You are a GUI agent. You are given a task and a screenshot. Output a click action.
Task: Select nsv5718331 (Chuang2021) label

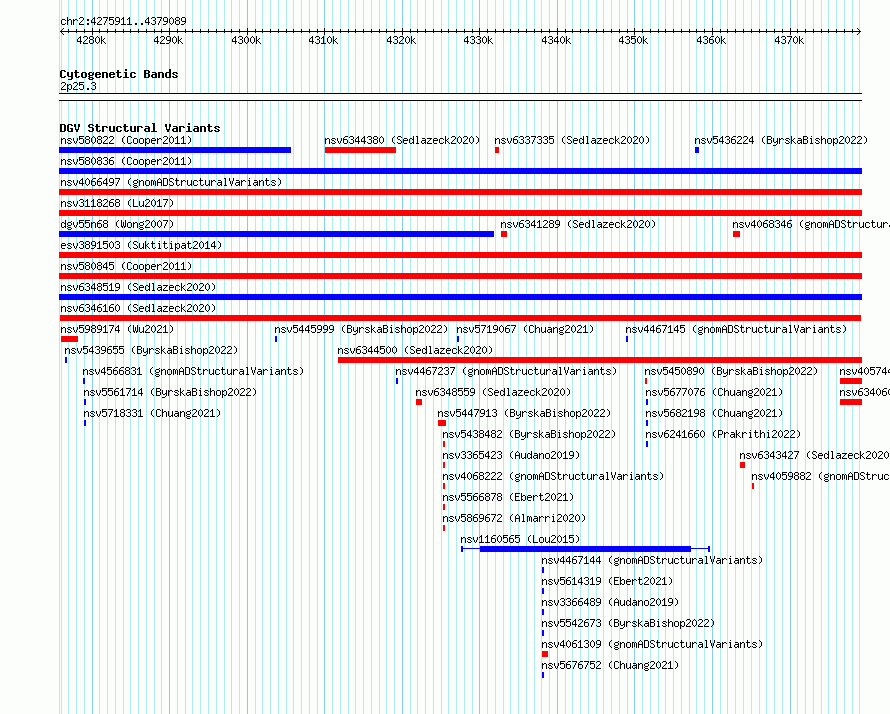coord(152,413)
